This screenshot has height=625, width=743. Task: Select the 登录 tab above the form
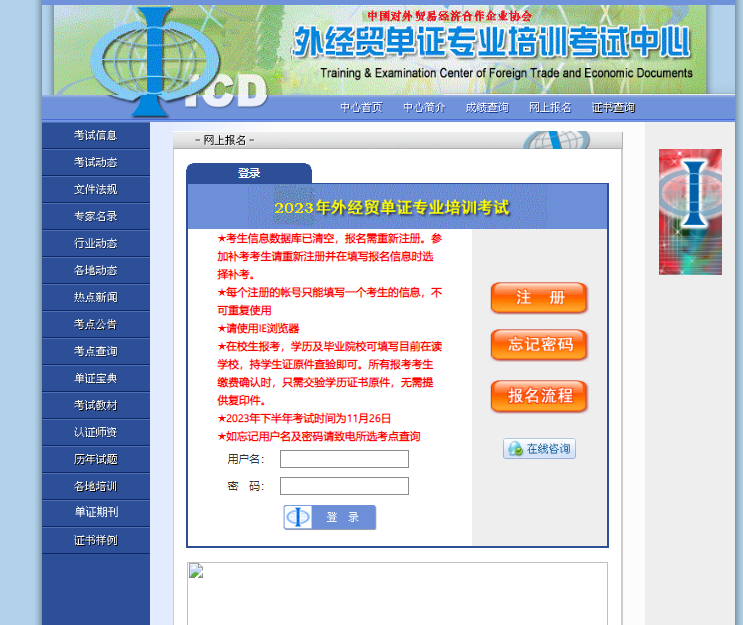[x=249, y=173]
